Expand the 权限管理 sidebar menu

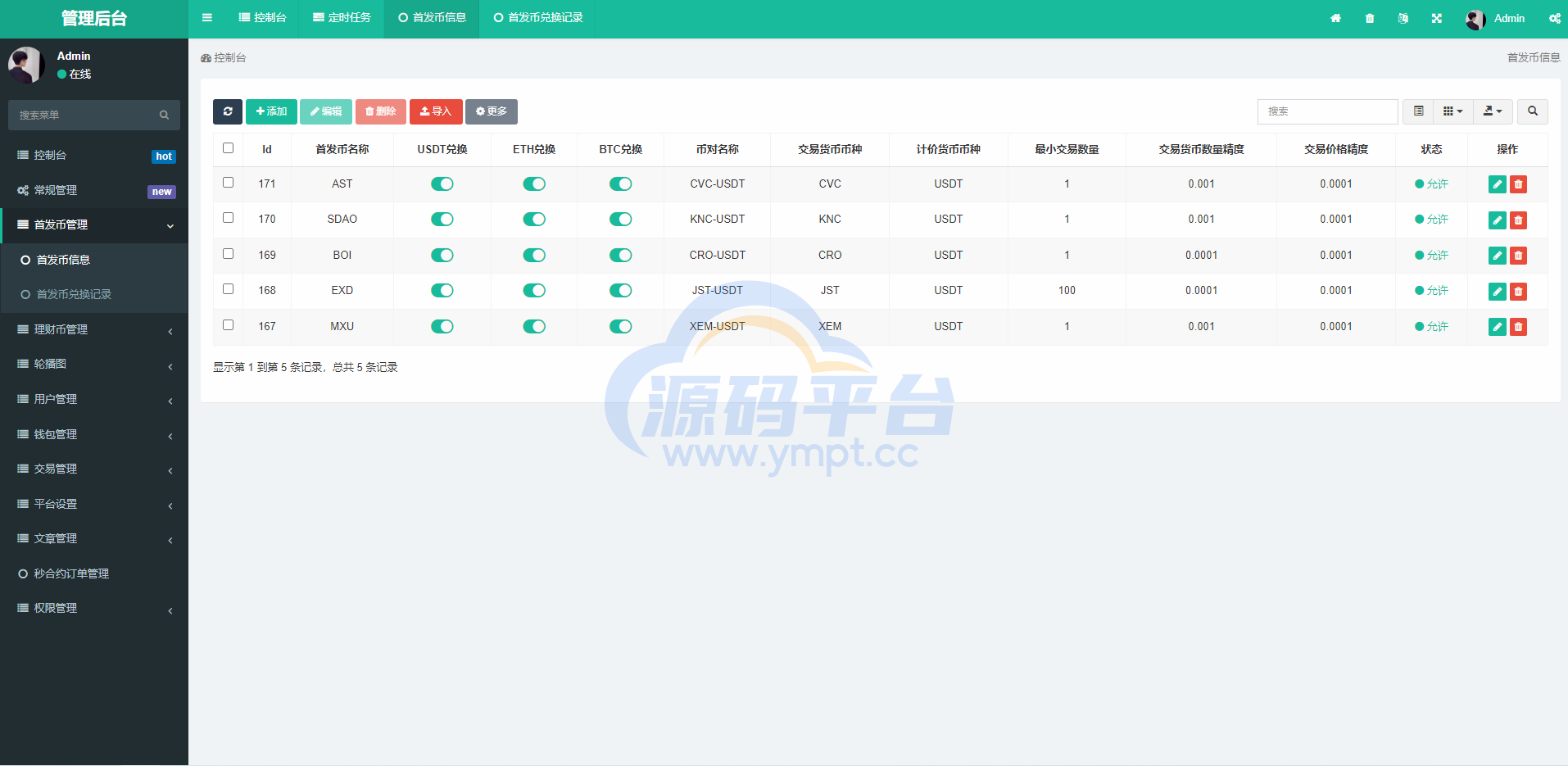(94, 609)
